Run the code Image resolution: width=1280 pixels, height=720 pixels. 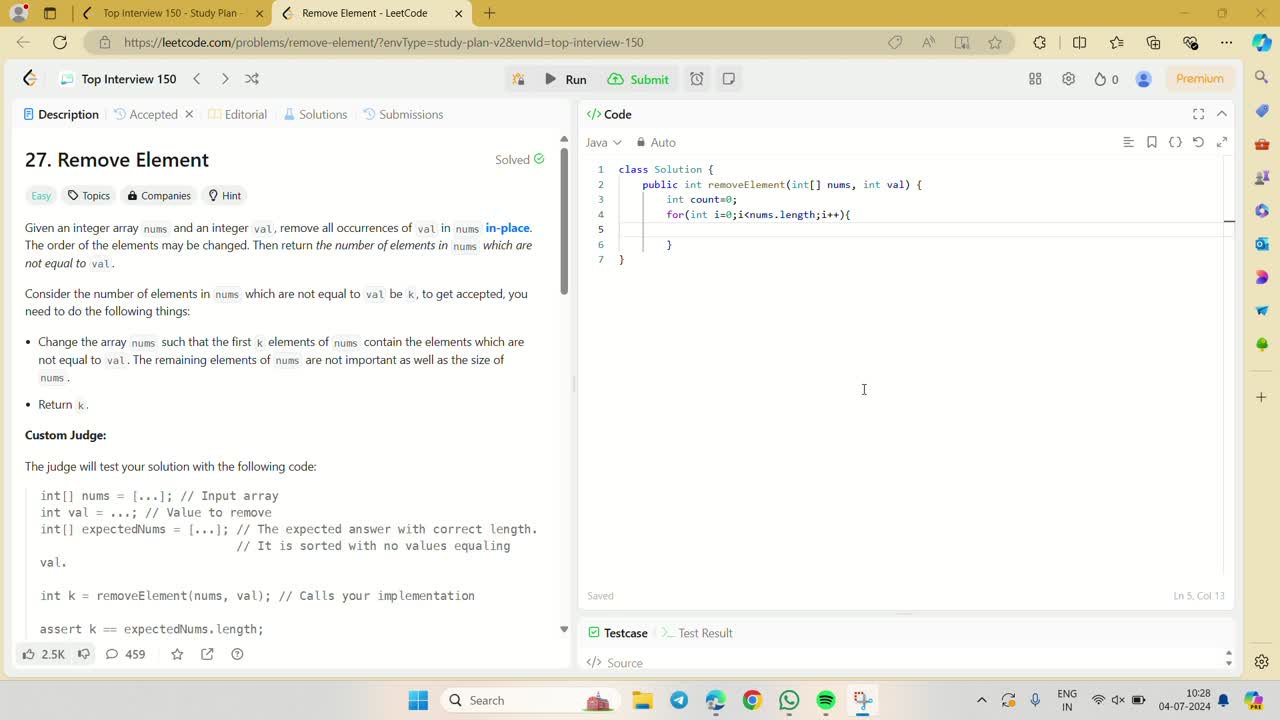566,79
